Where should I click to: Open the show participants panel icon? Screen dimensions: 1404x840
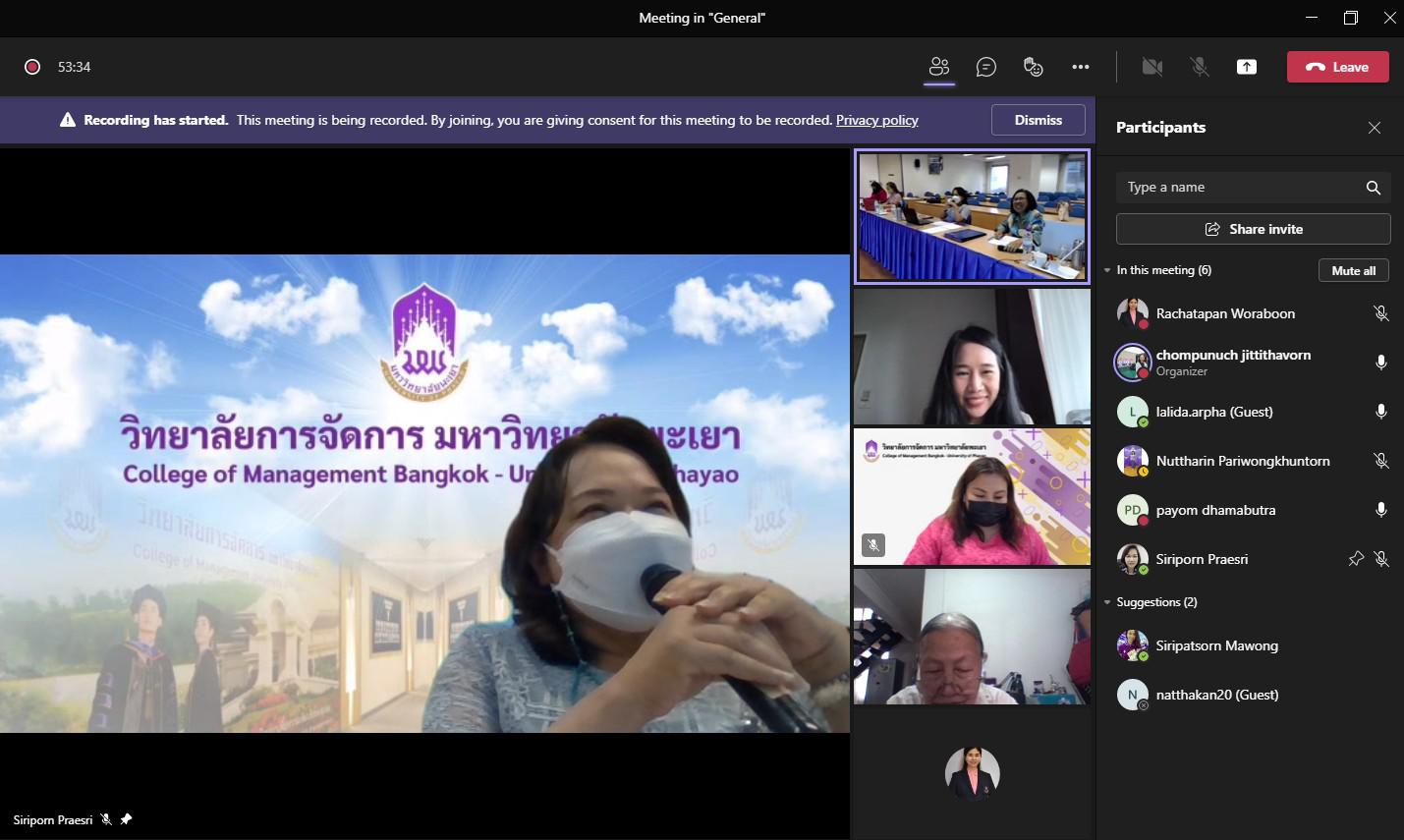(939, 67)
